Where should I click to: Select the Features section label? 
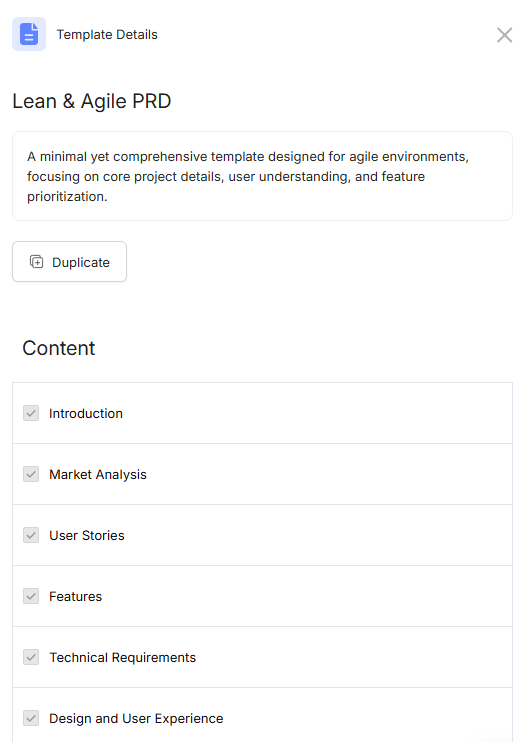pyautogui.click(x=75, y=597)
